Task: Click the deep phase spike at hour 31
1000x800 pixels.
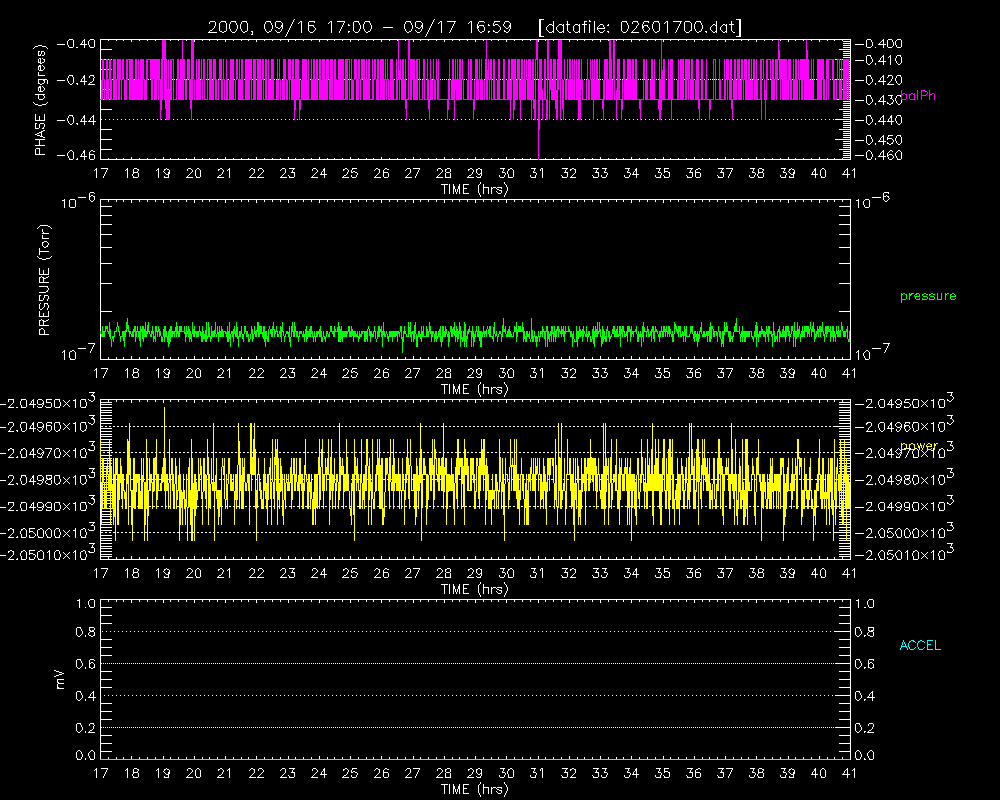Action: click(x=539, y=137)
